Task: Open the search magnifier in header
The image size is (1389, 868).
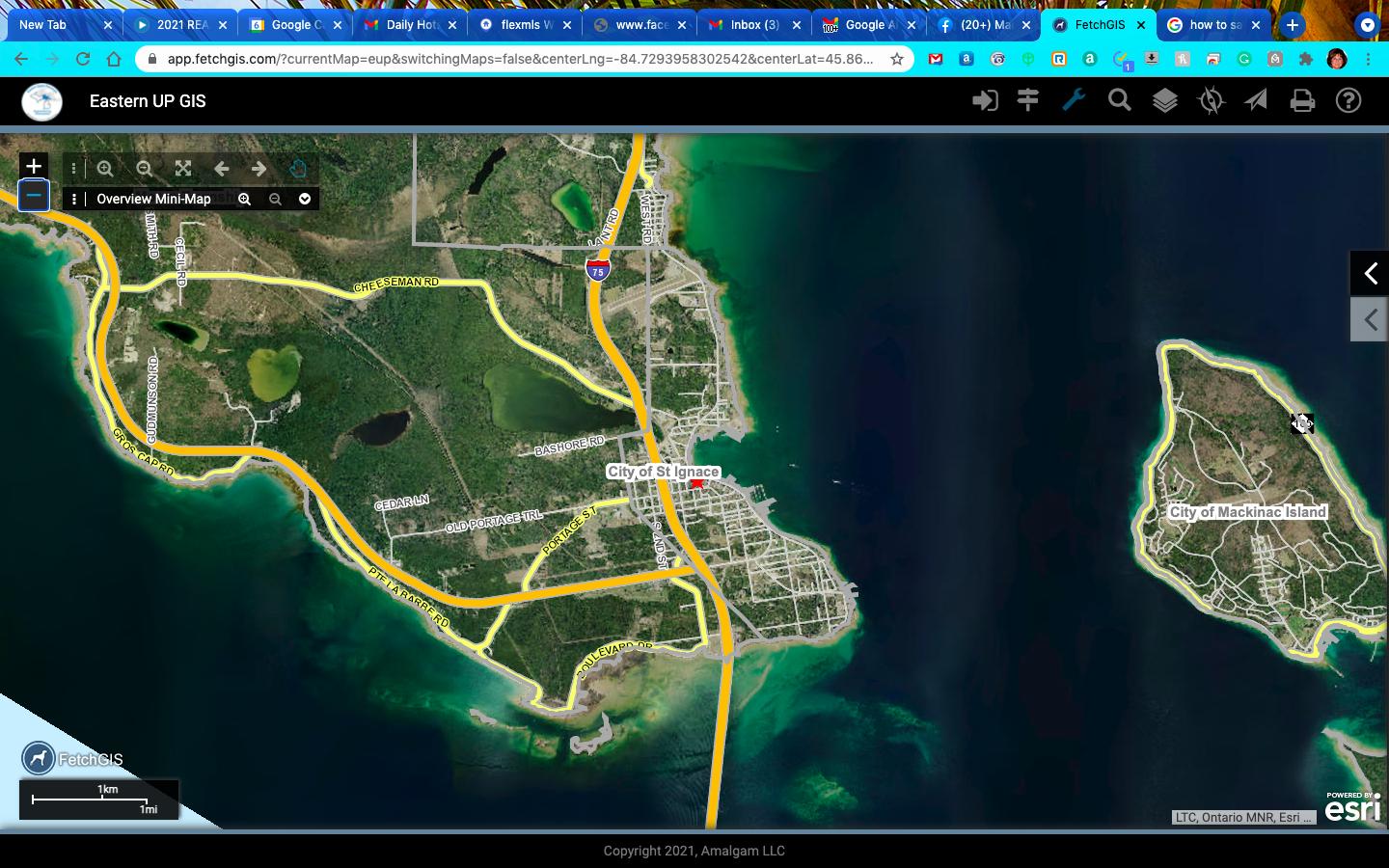Action: click(1119, 100)
